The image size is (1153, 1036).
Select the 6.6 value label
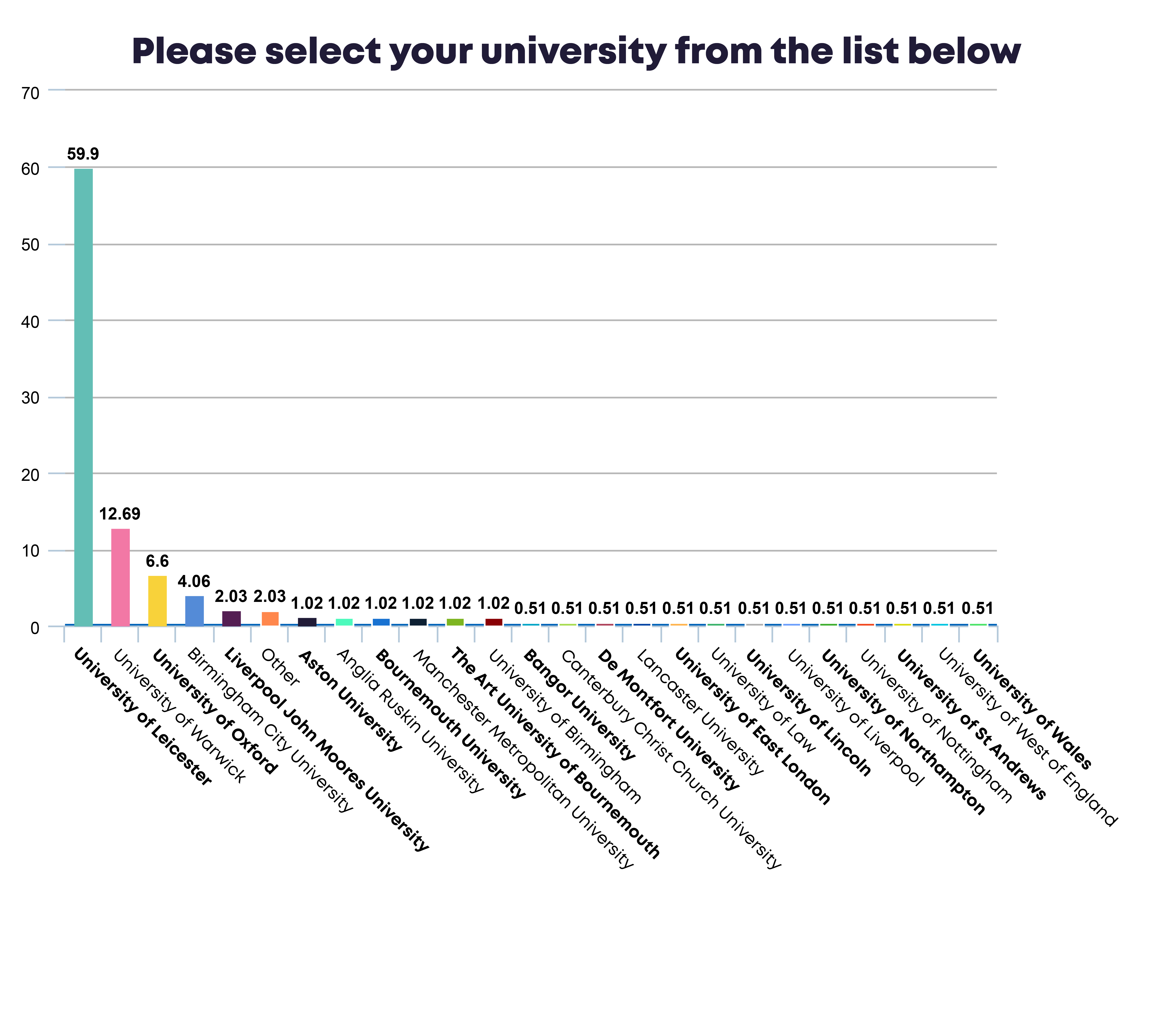click(157, 561)
